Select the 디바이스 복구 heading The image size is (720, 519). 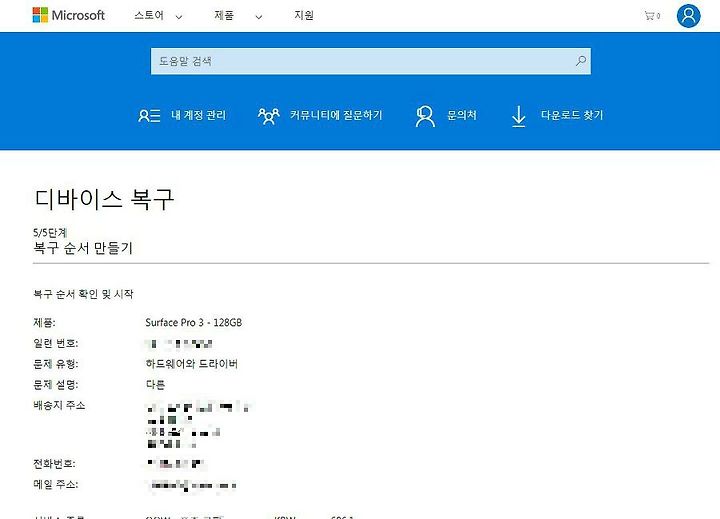click(104, 199)
